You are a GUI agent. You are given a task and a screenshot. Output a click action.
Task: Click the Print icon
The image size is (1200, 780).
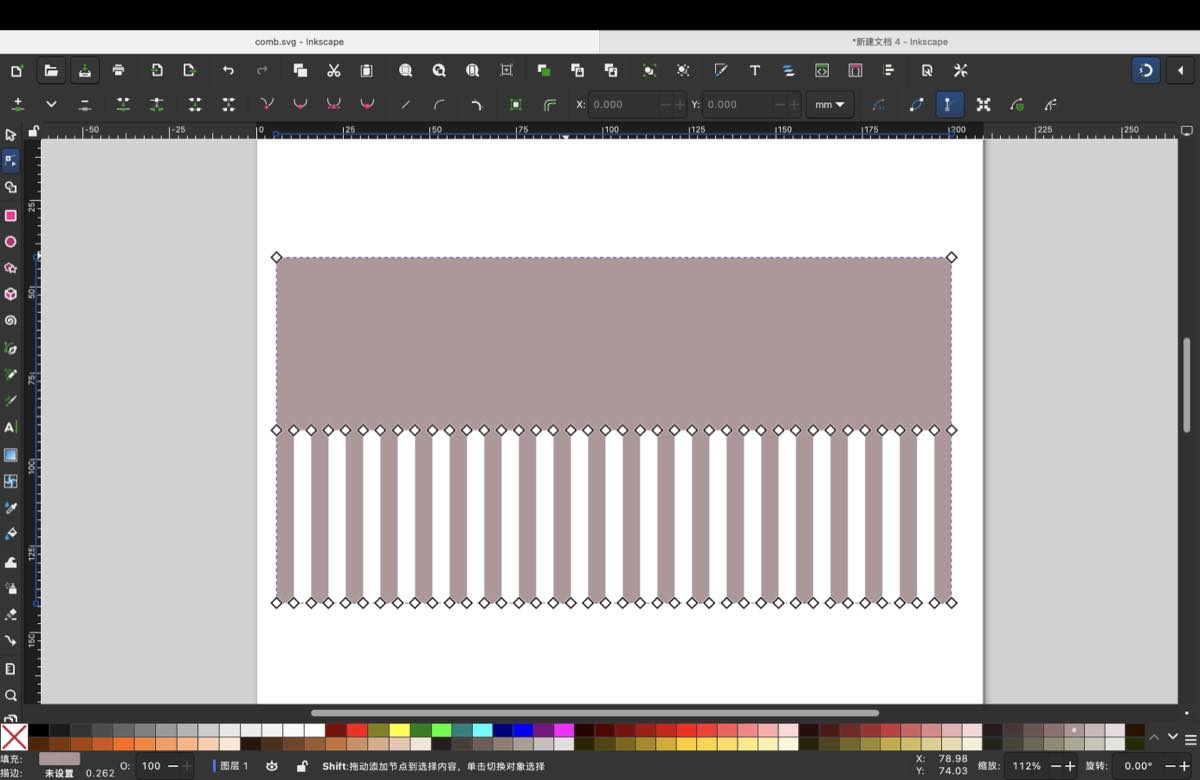point(119,70)
